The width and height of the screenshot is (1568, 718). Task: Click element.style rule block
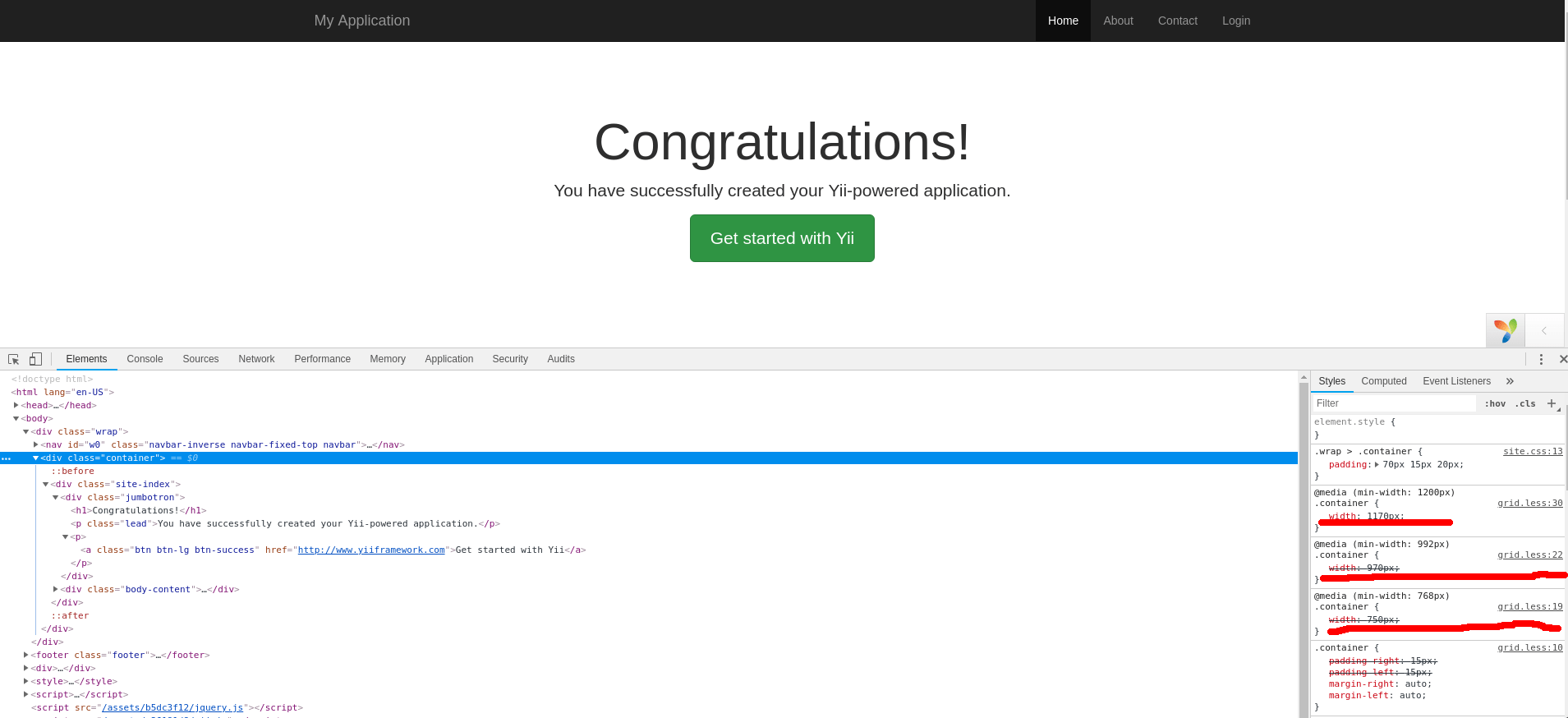tap(1437, 428)
